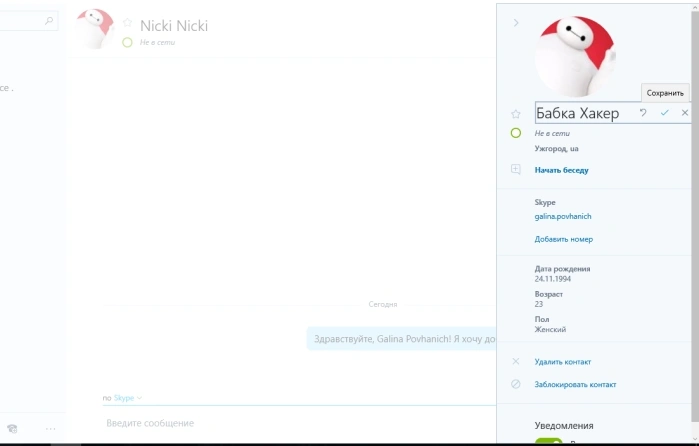Click the Сегодня date separator
Image resolution: width=699 pixels, height=446 pixels.
click(x=382, y=304)
